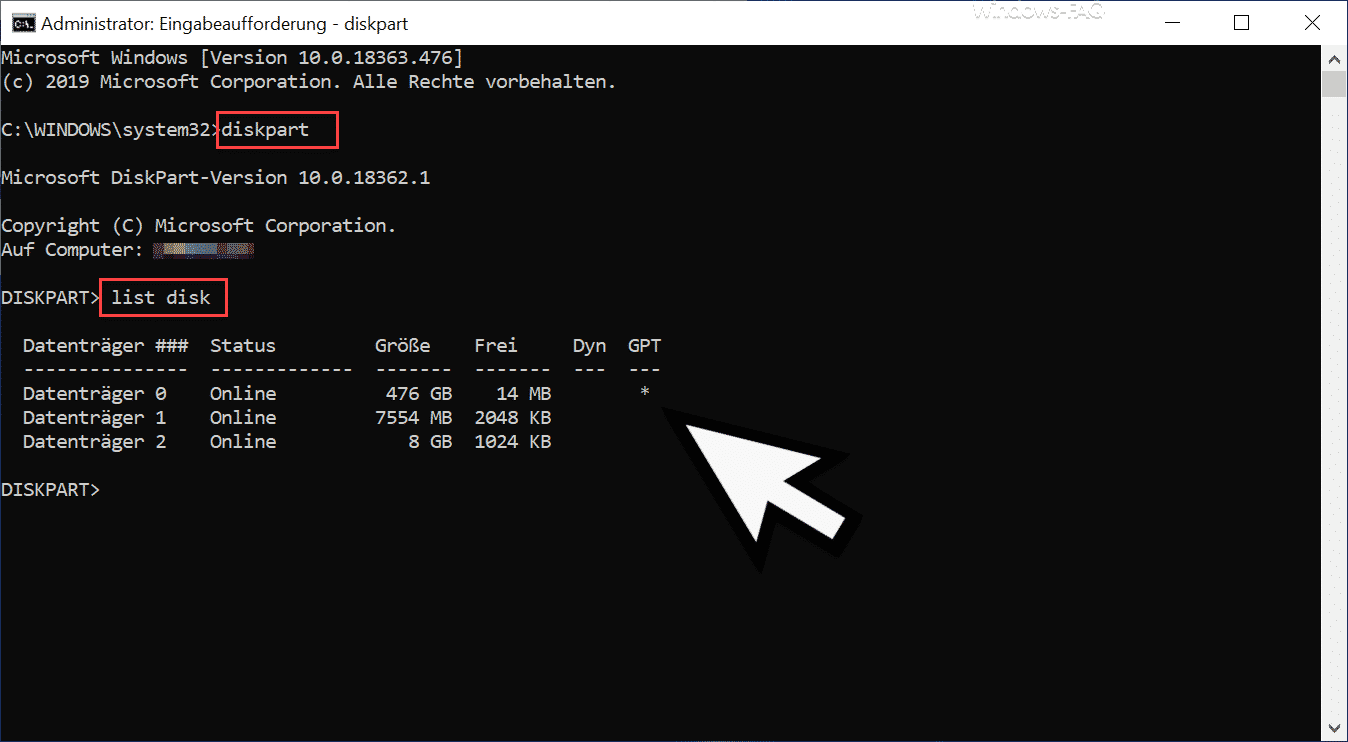Click the Datenträger 2 row
This screenshot has width=1348, height=742.
[x=287, y=441]
